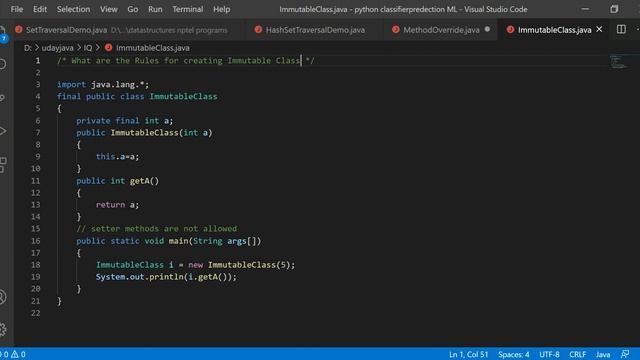The image size is (640, 360).
Task: Open Manage gear settings
Action: pos(3,329)
